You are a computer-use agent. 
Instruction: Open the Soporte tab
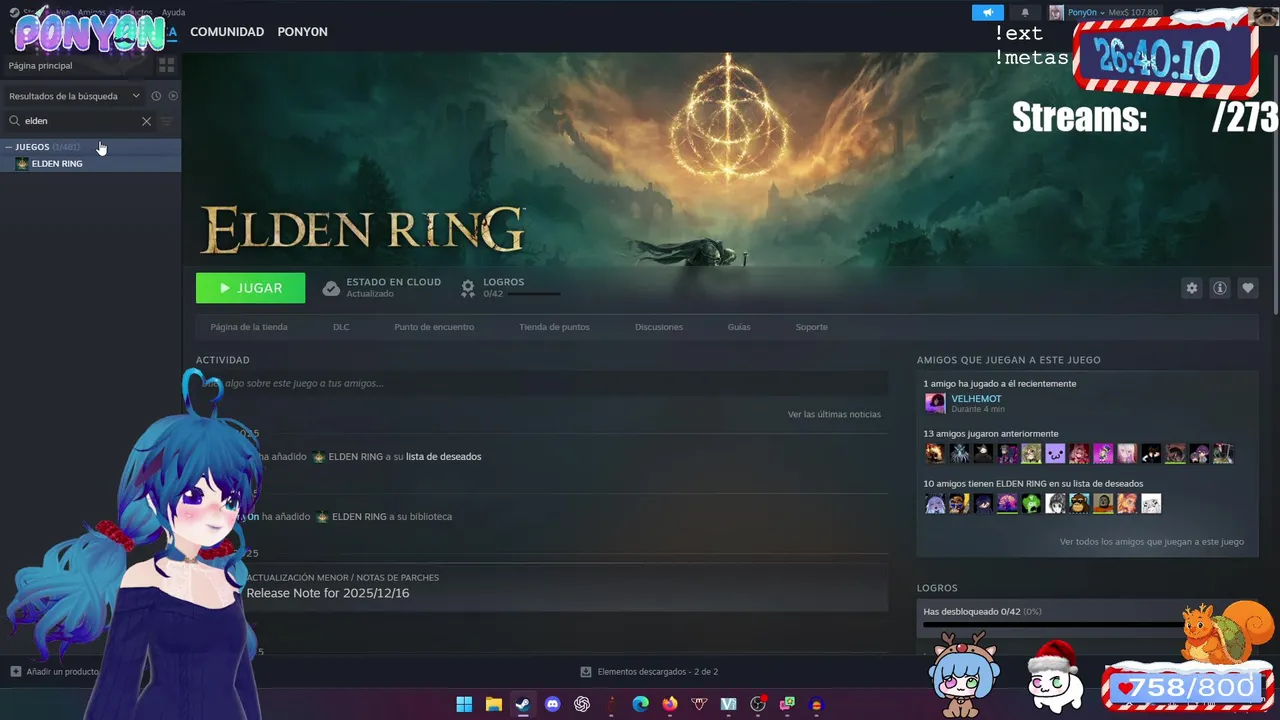811,327
